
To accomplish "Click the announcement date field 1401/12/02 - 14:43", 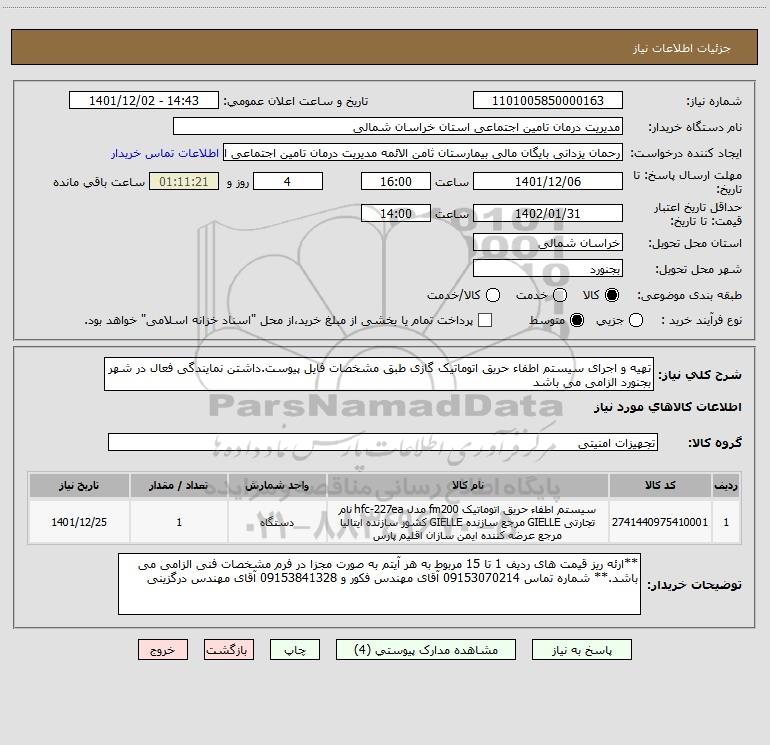I will click(144, 100).
